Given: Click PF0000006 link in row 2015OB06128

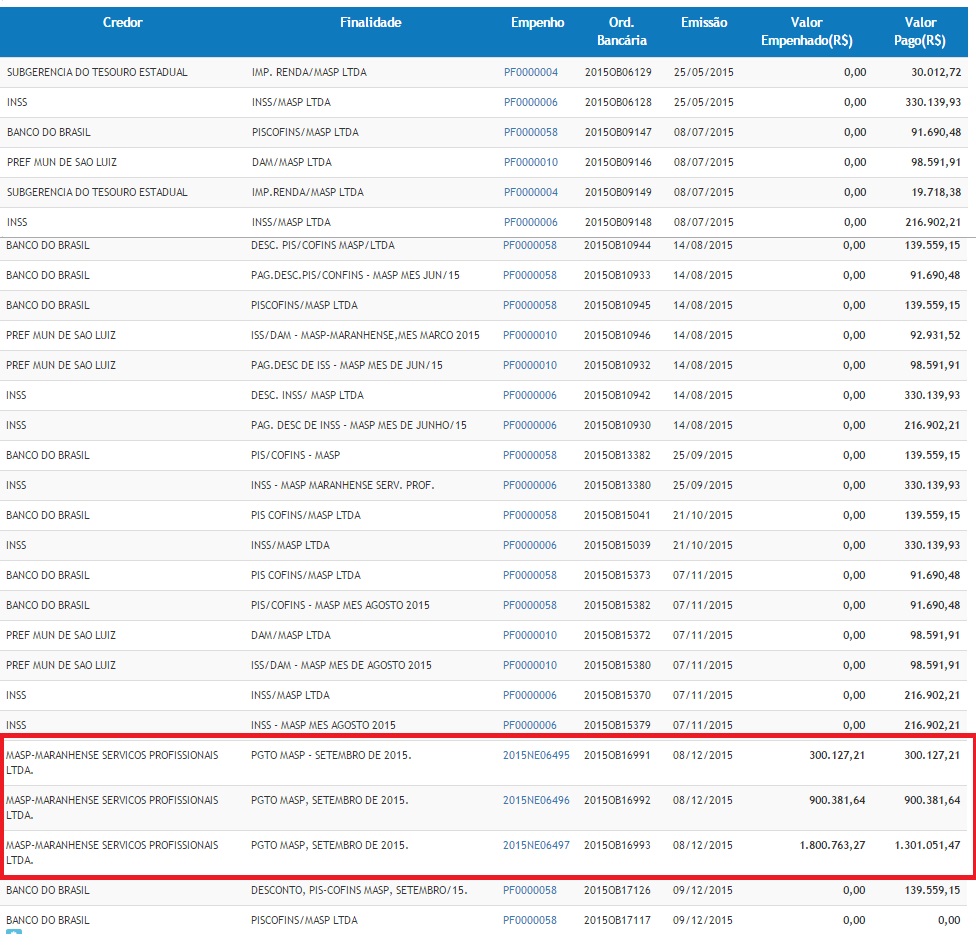Looking at the screenshot, I should tap(530, 102).
